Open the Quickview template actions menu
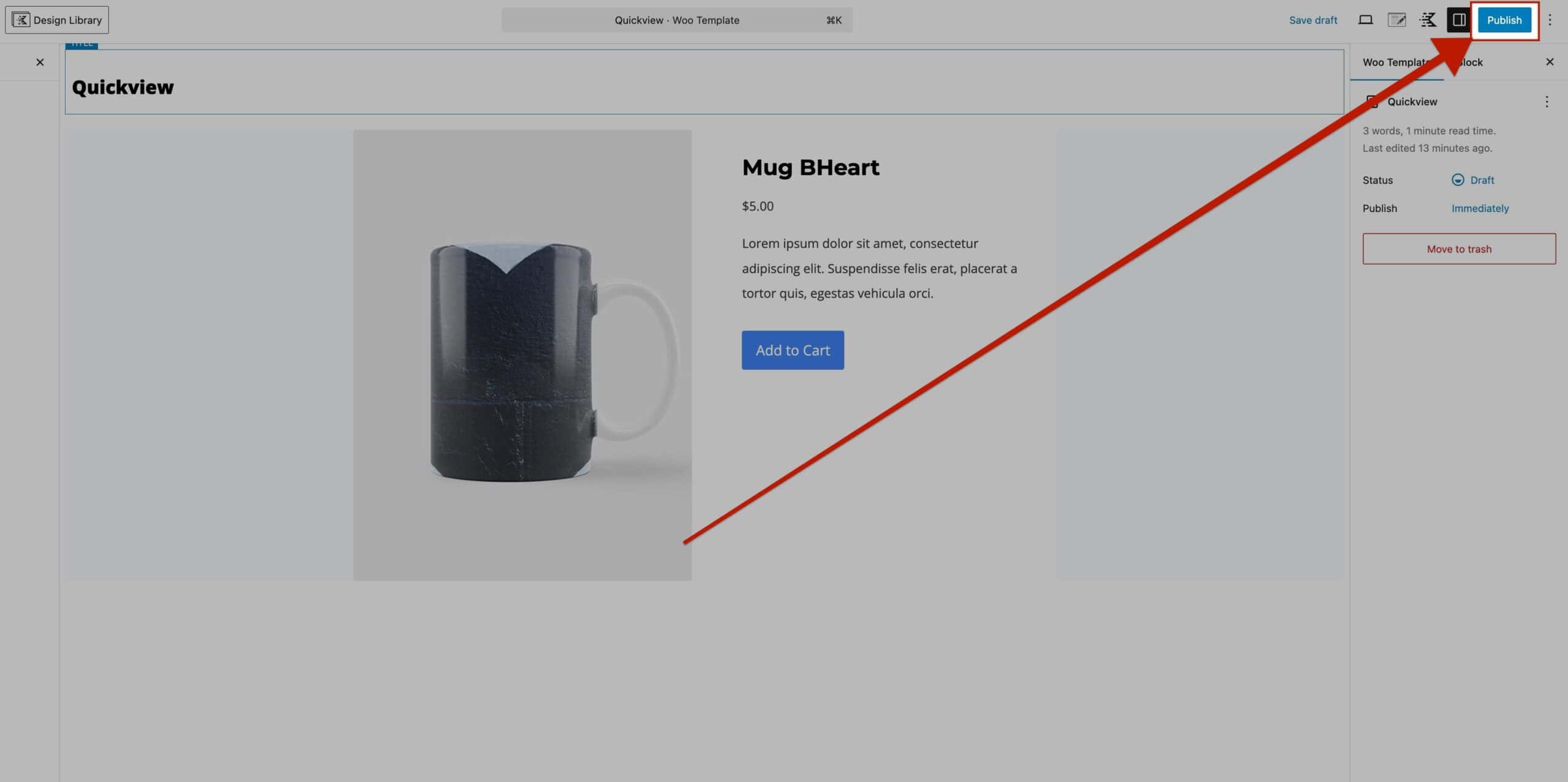1568x782 pixels. tap(1546, 102)
